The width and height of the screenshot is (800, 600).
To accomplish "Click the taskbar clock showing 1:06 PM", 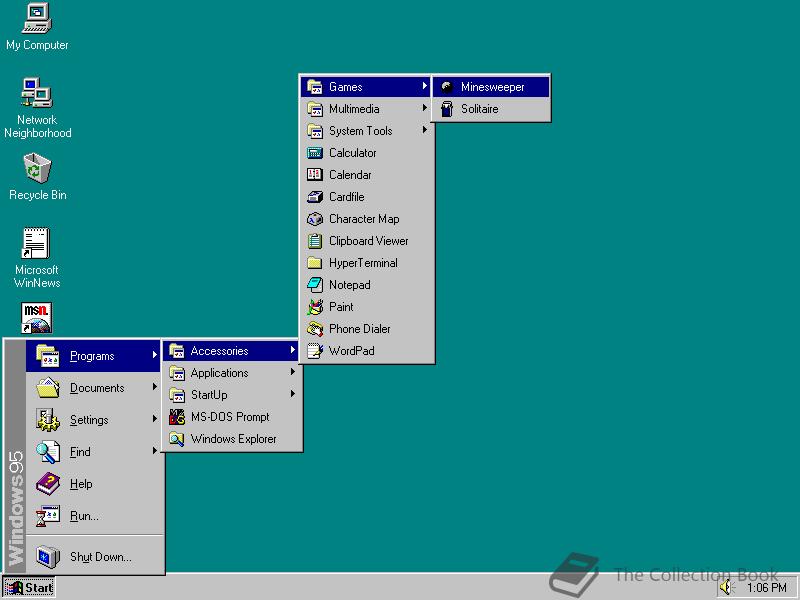I will 767,588.
